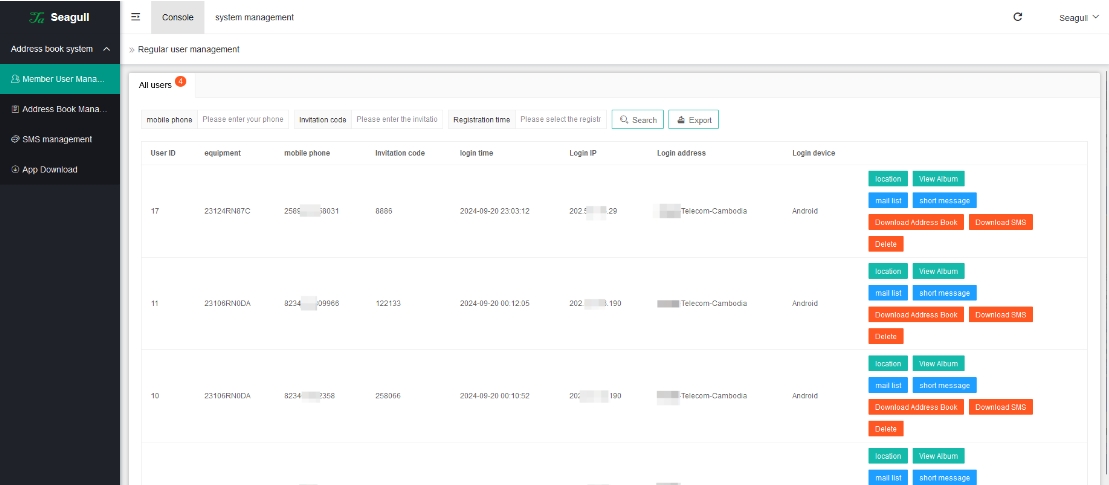Screen dimensions: 1109x485
Task: Click the Search button
Action: (x=638, y=120)
